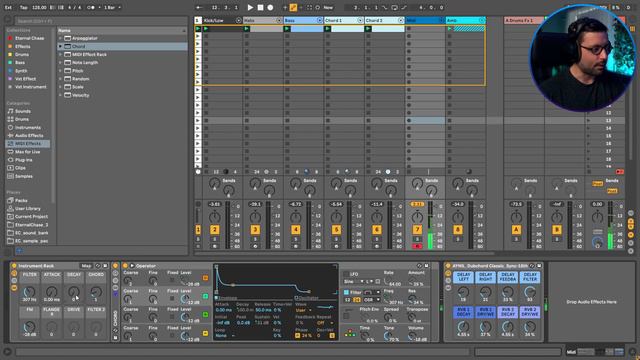Click the DELAY LEFT macro button
The height and width of the screenshot is (360, 640).
[463, 277]
